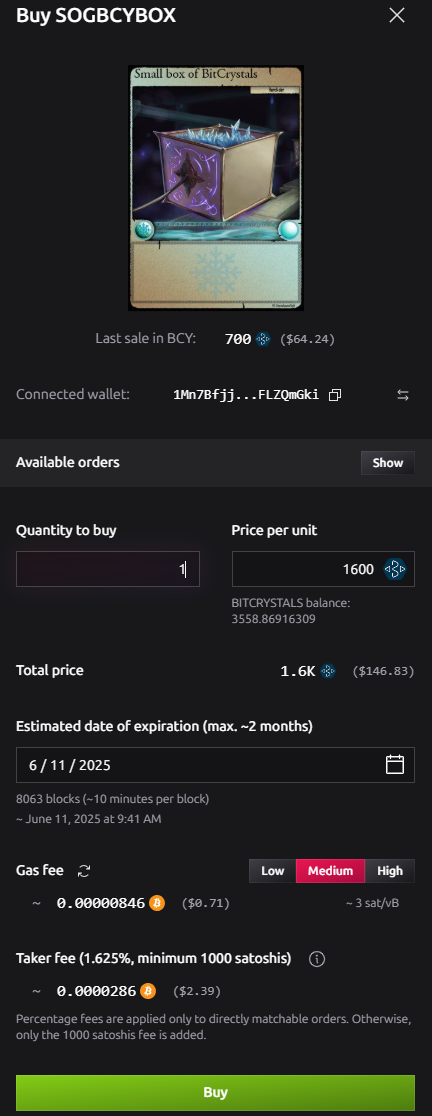Click Bitcoin icon beside taker fee amount

[x=148, y=991]
